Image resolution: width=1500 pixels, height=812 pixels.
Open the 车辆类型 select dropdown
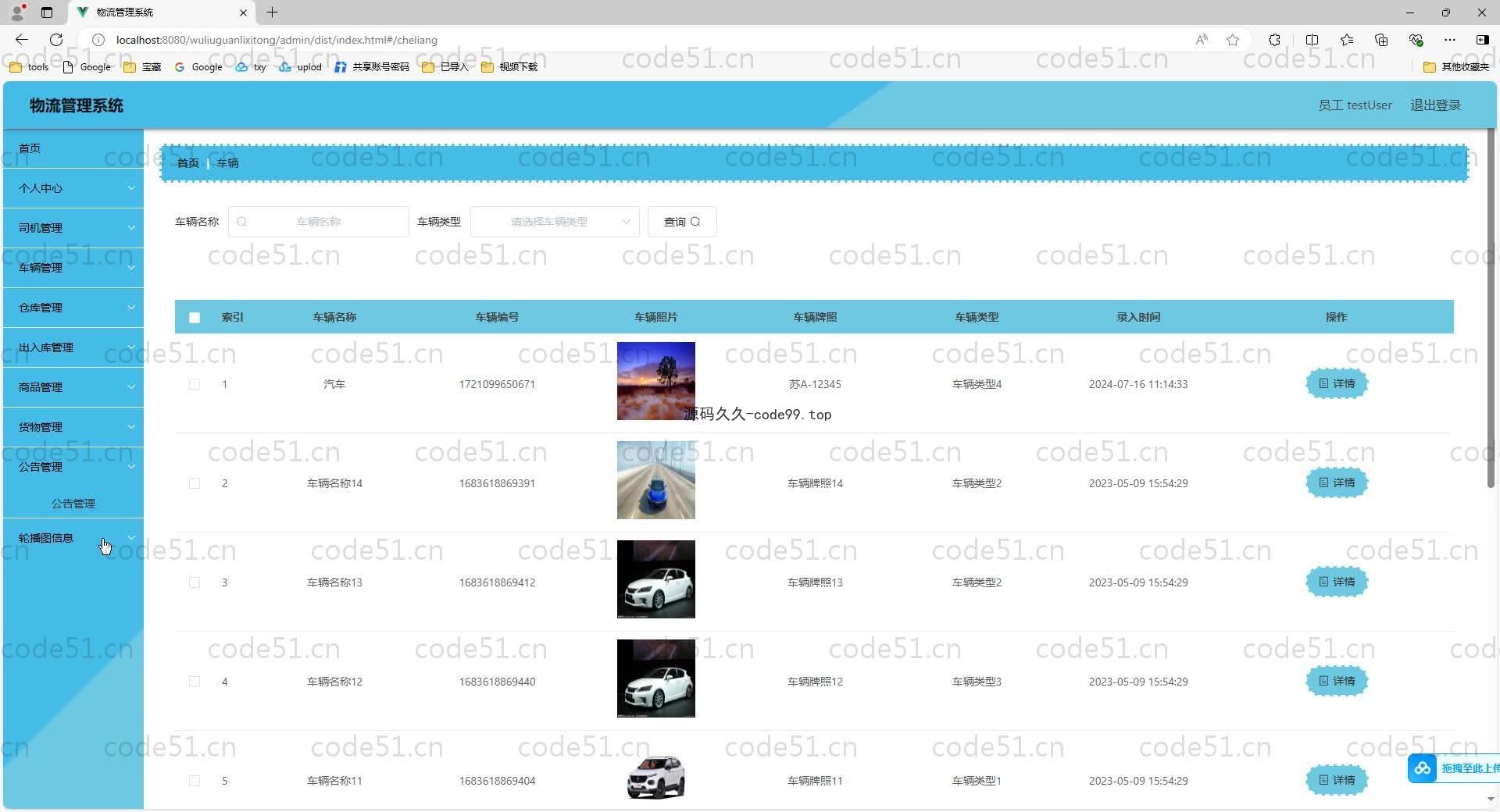coord(555,222)
